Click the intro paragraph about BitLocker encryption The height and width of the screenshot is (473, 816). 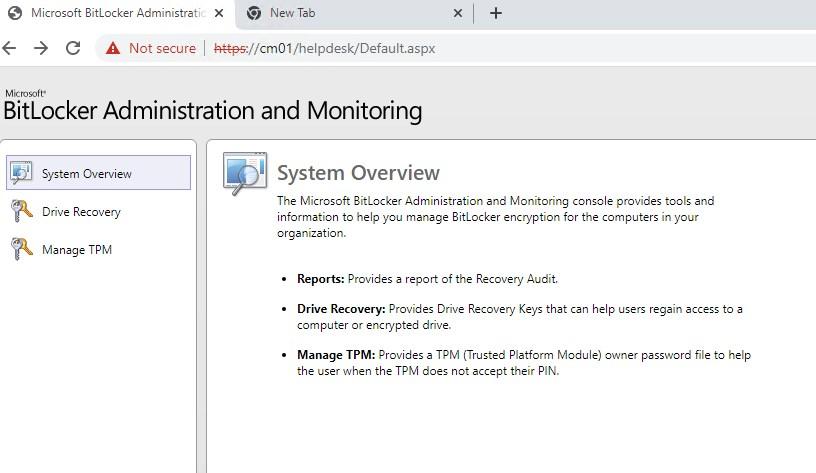tap(495, 217)
